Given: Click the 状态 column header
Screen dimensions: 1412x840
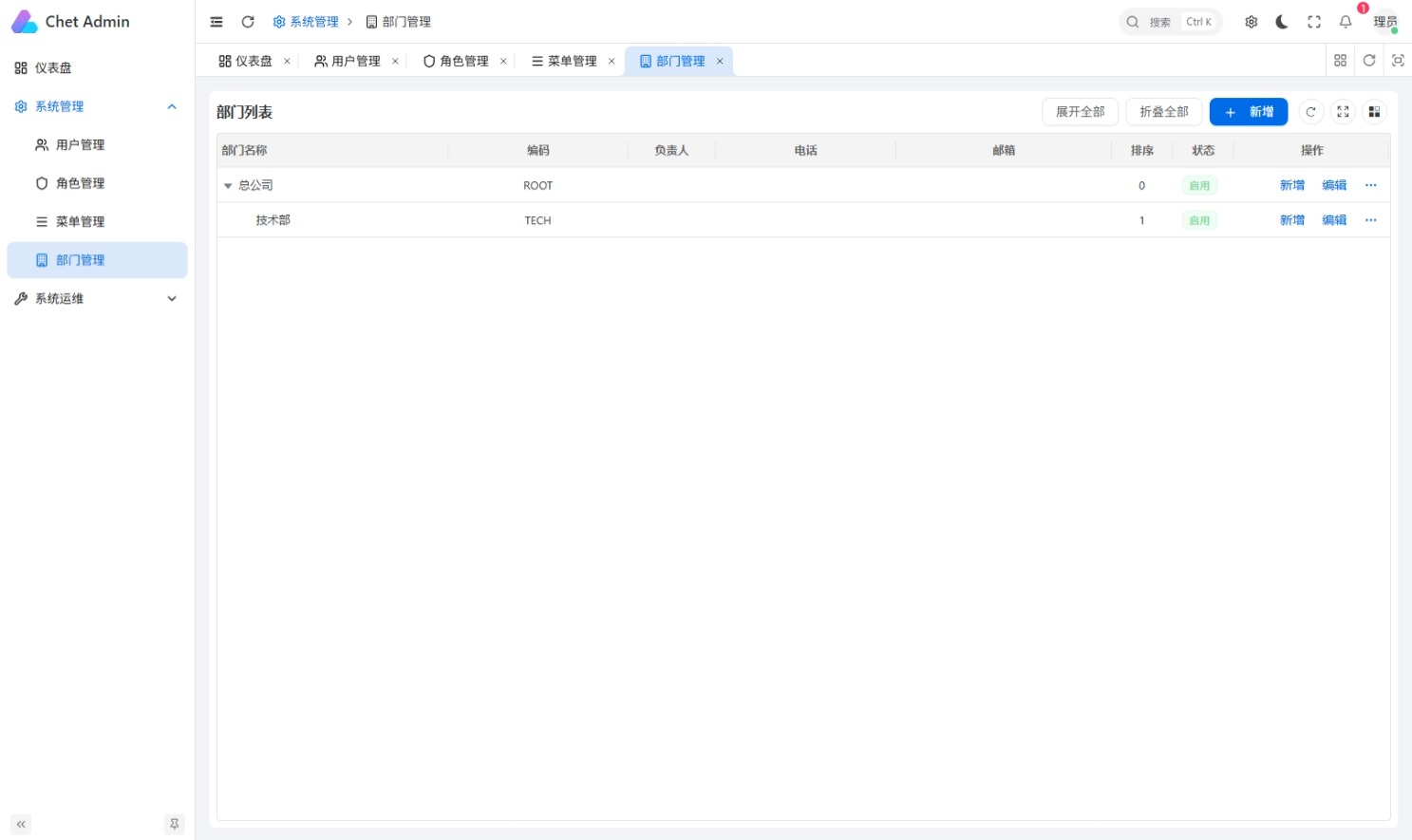Looking at the screenshot, I should tap(1203, 151).
